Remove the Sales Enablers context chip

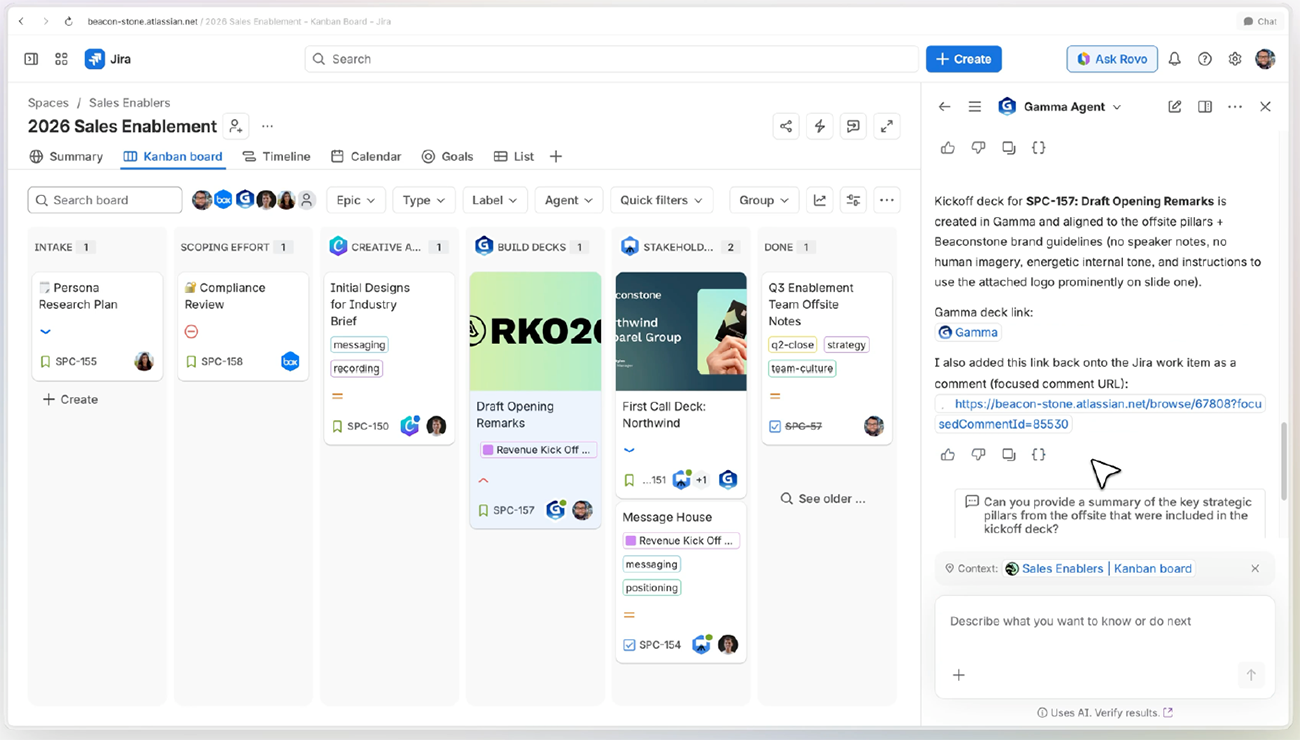point(1255,568)
